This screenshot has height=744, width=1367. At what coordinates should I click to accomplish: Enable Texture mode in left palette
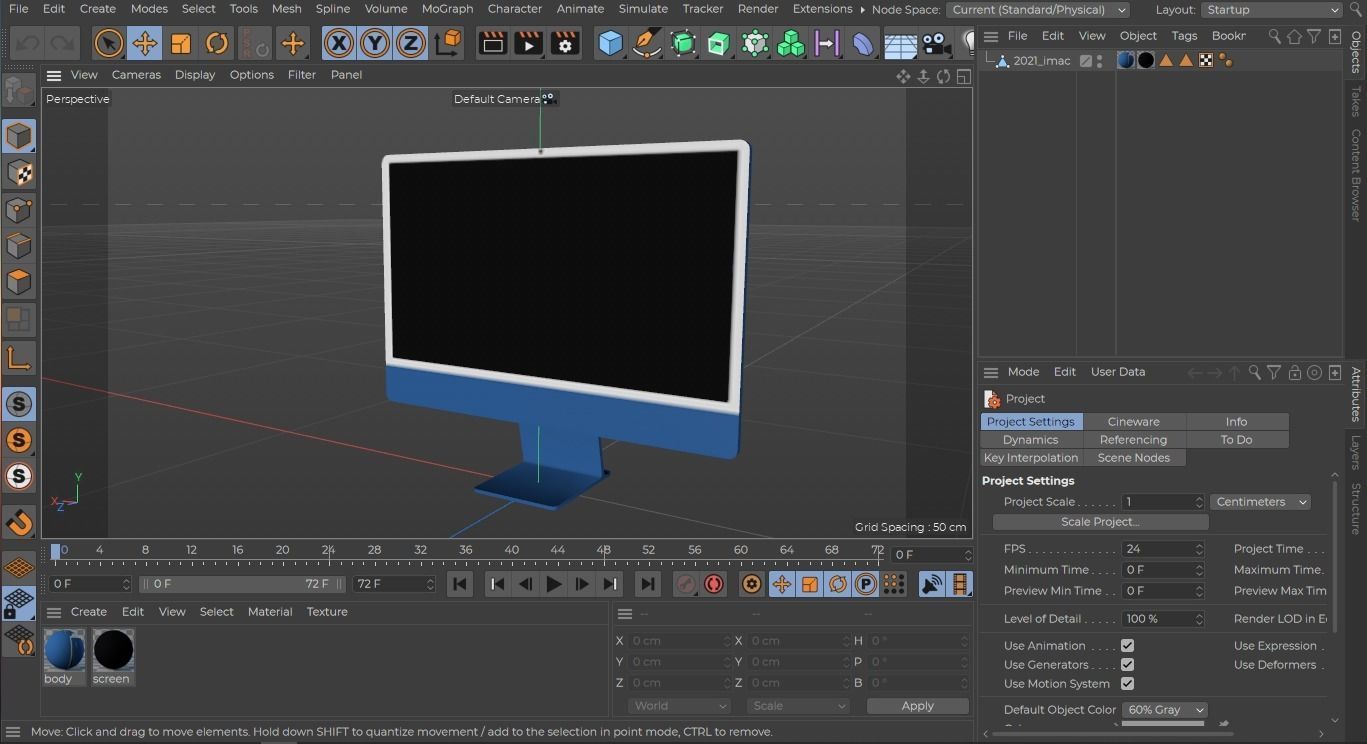coord(19,173)
